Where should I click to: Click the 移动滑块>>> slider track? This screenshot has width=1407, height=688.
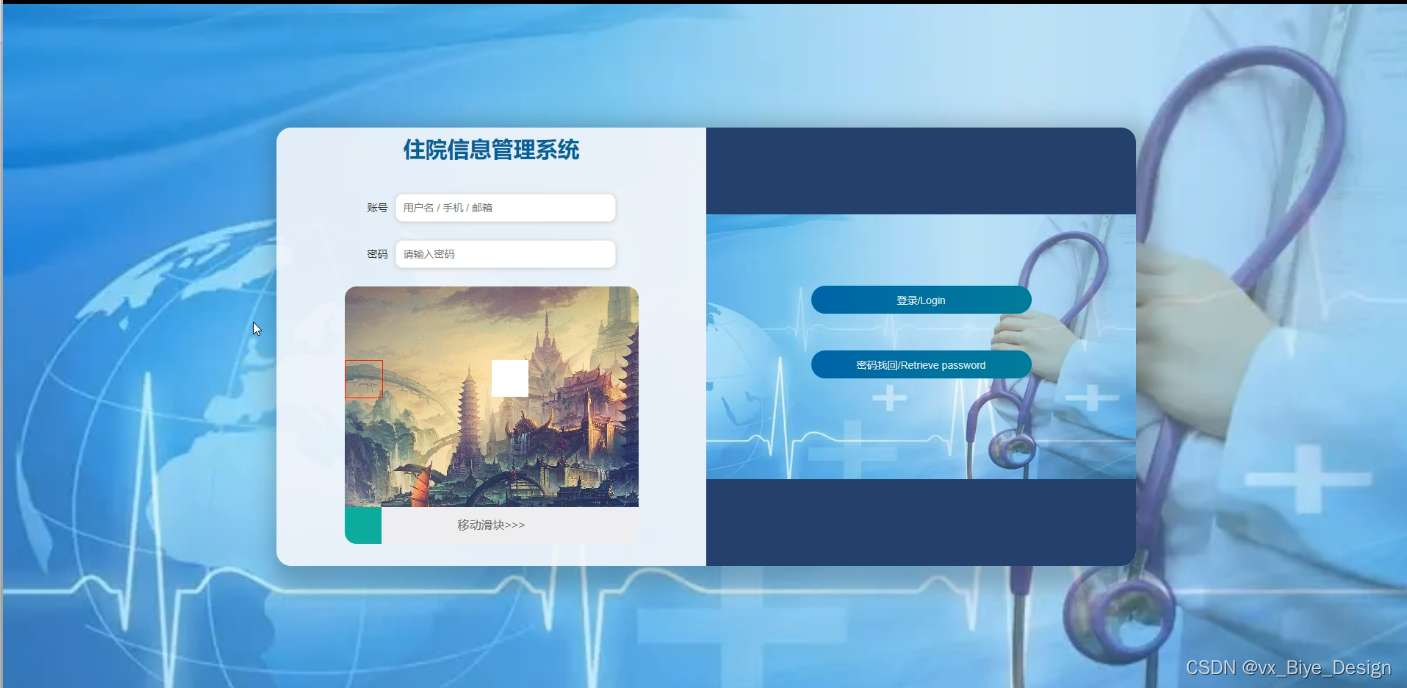pos(492,525)
